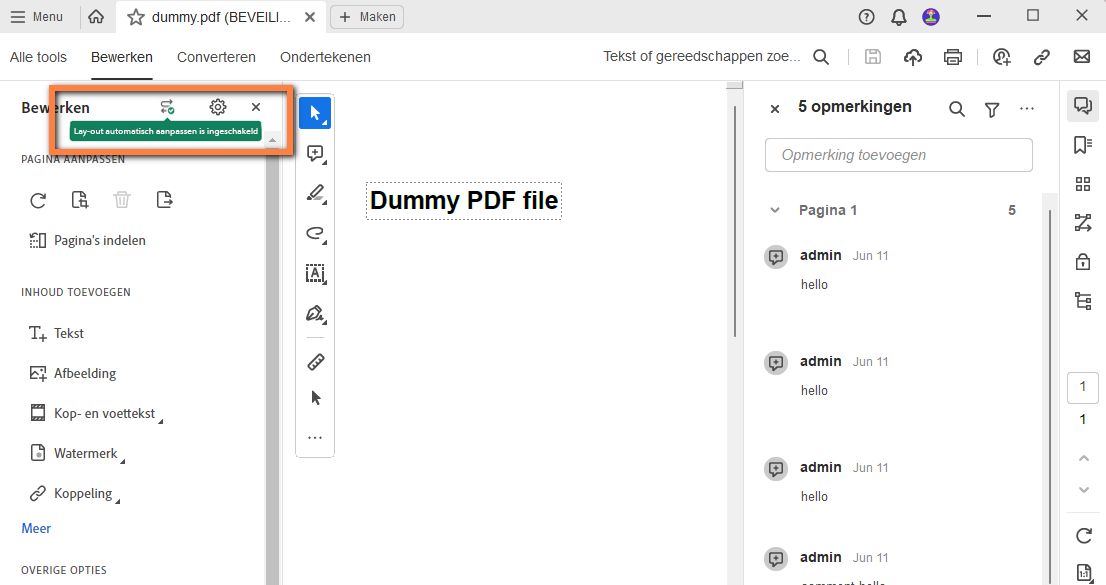This screenshot has height=585, width=1106.
Task: Click the Maken new tab button
Action: point(367,17)
